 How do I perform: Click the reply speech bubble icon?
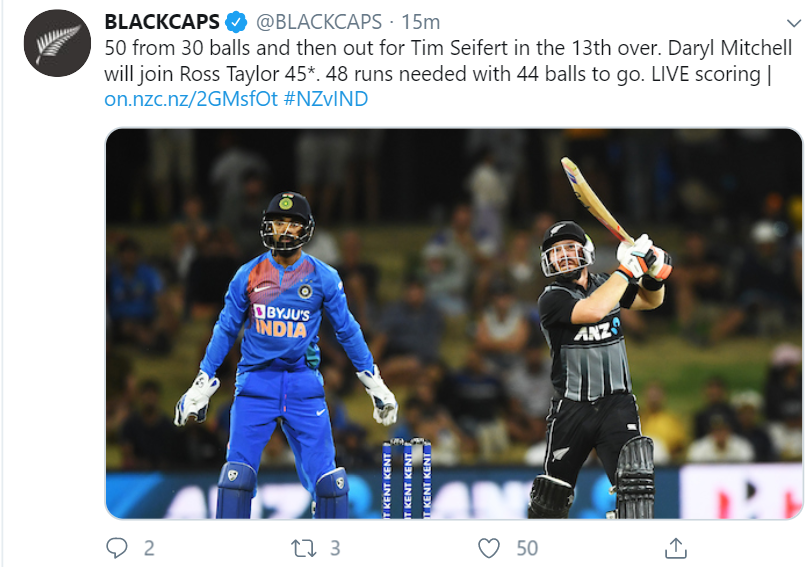pos(116,548)
